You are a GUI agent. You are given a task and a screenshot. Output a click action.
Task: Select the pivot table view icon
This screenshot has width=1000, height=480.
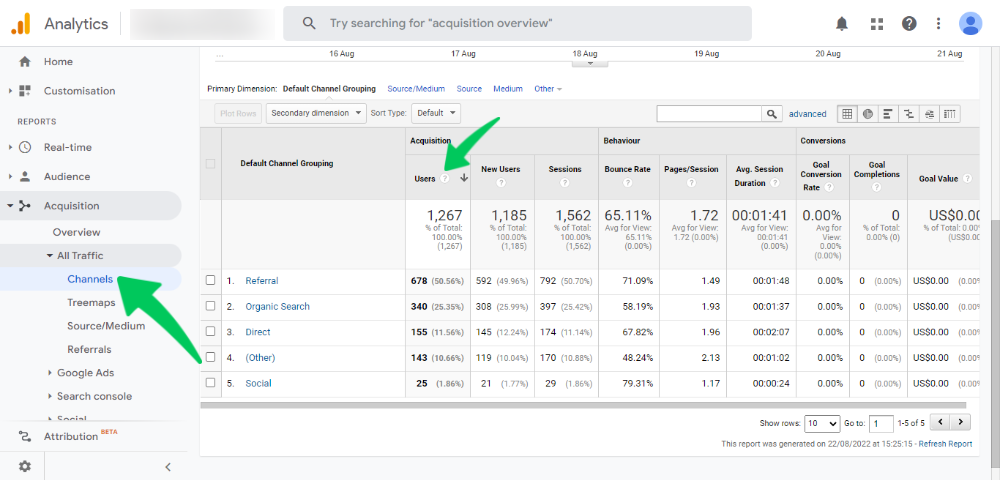tap(951, 114)
